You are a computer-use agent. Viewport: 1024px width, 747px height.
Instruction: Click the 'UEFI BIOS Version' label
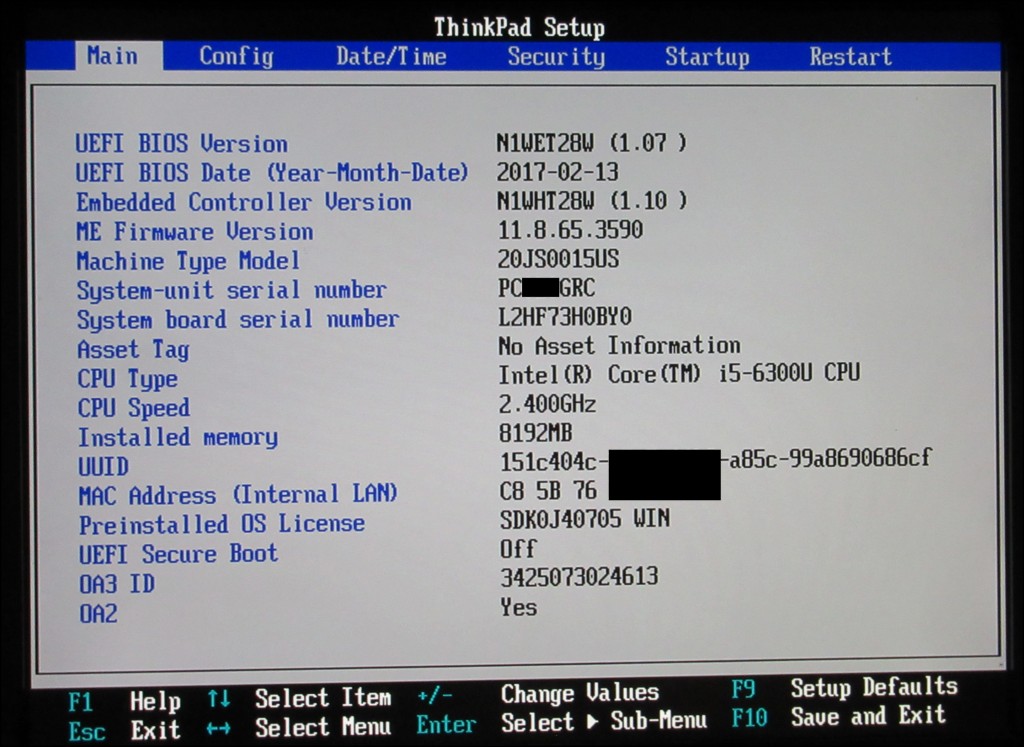[x=181, y=144]
